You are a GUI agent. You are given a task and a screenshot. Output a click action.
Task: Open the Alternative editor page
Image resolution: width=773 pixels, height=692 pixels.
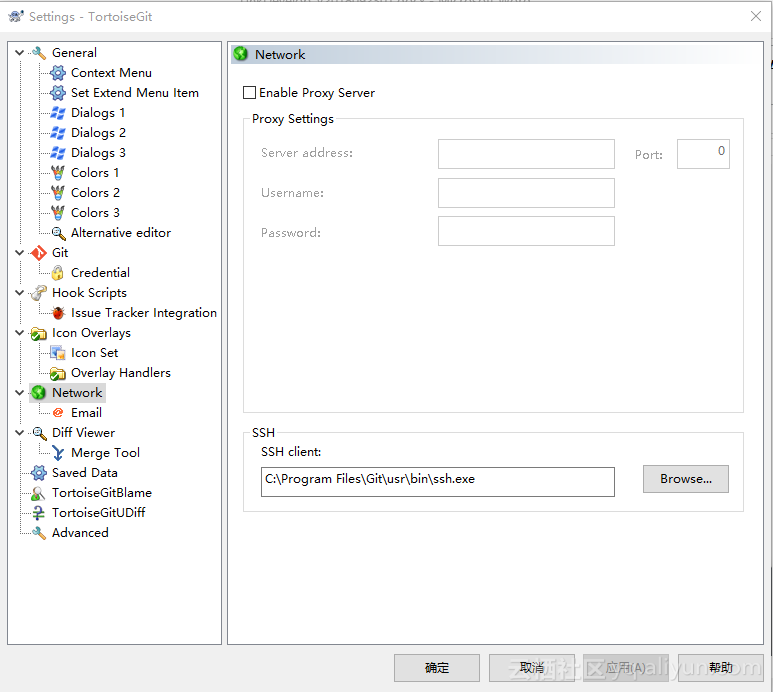121,233
